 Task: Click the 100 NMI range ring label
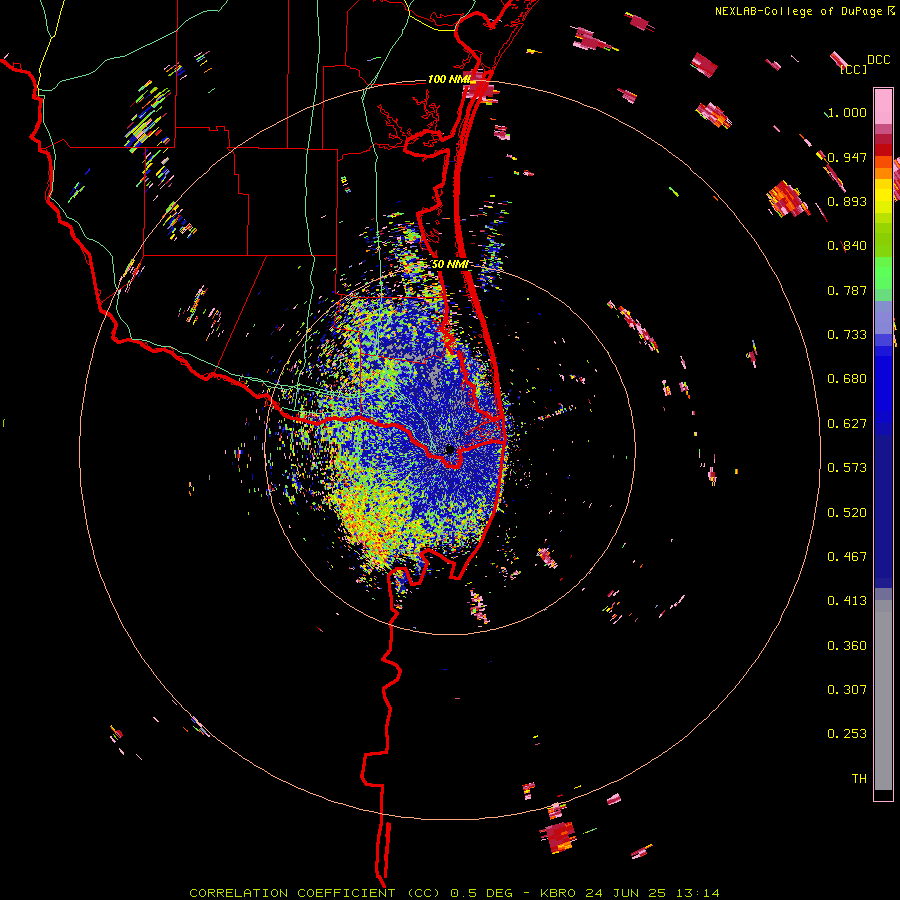[449, 79]
